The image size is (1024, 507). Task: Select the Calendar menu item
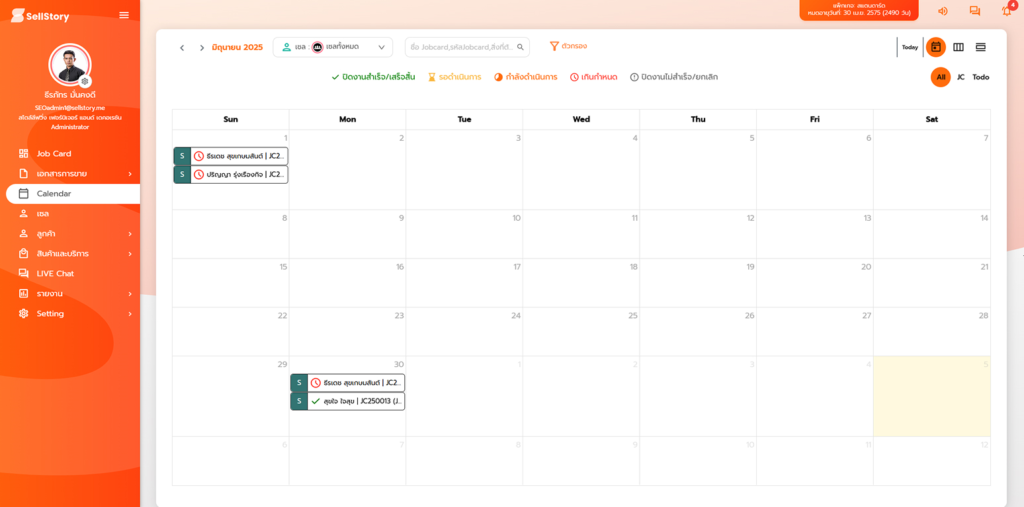click(x=73, y=193)
